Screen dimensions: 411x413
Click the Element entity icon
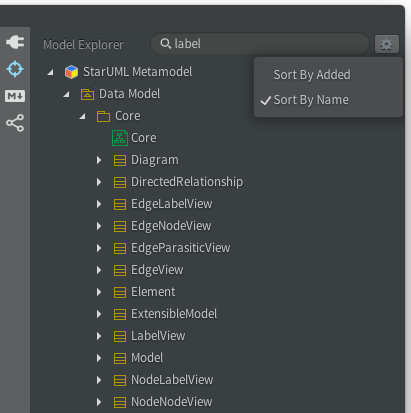[120, 292]
